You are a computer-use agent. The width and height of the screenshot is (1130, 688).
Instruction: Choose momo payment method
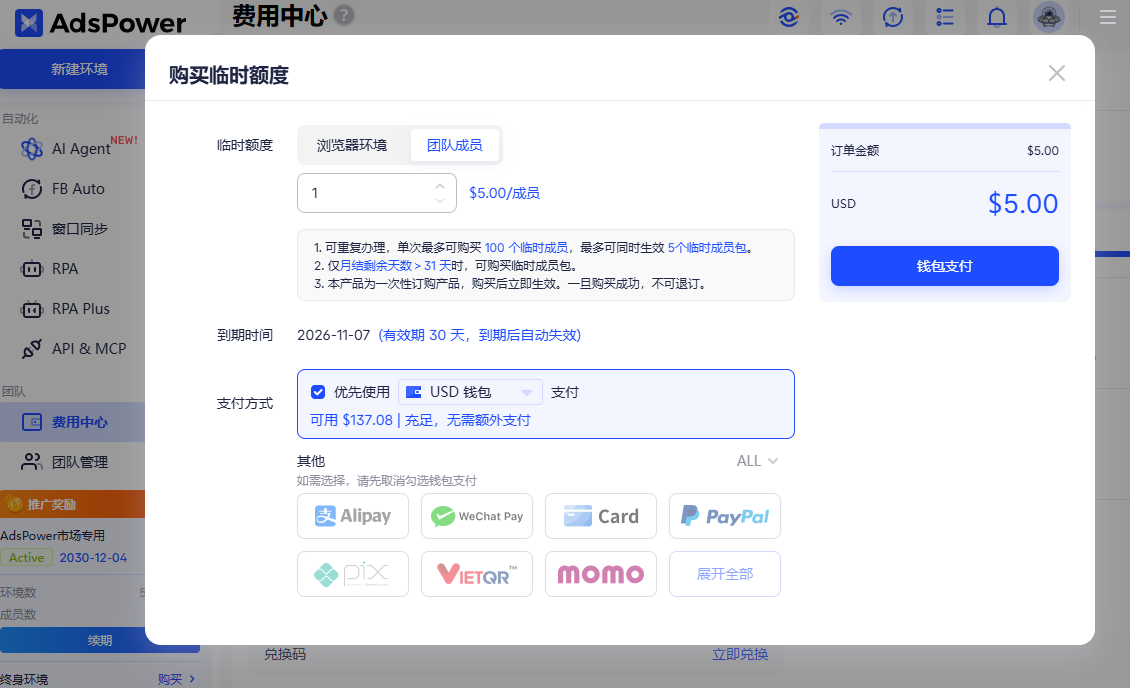601,574
